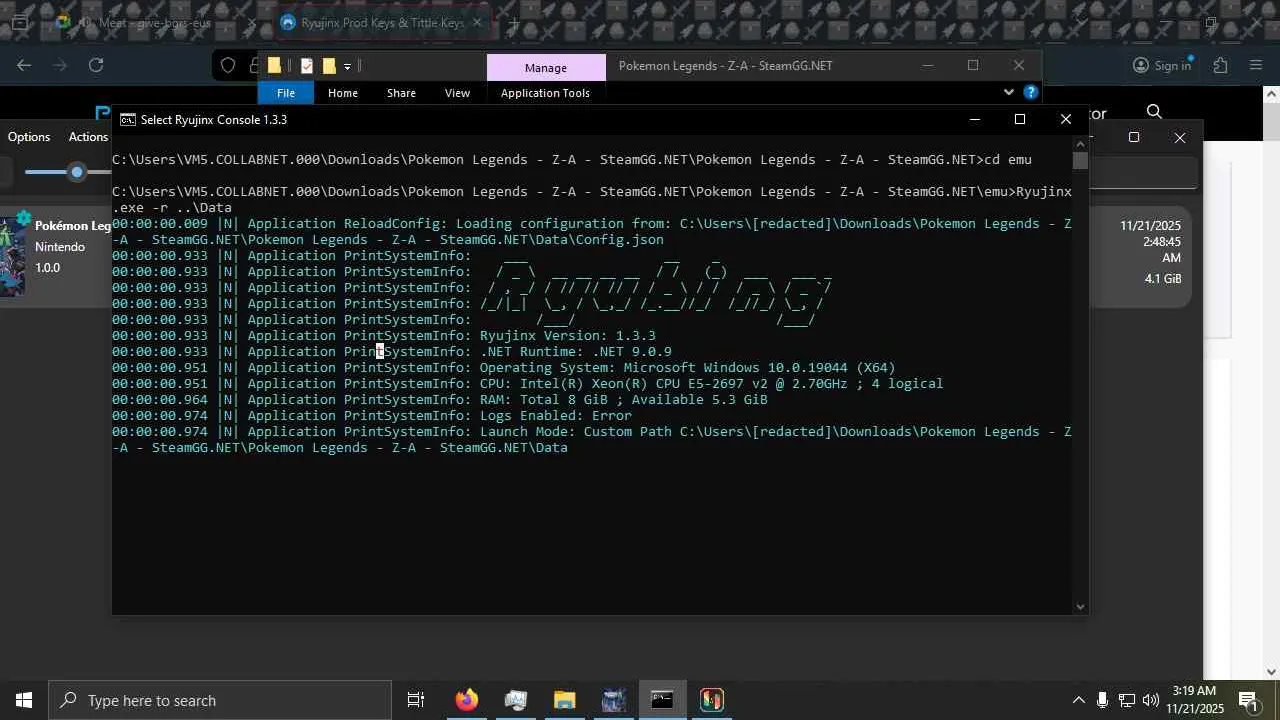The width and height of the screenshot is (1280, 720).
Task: Open the browser hamburger menu
Action: (x=1256, y=65)
